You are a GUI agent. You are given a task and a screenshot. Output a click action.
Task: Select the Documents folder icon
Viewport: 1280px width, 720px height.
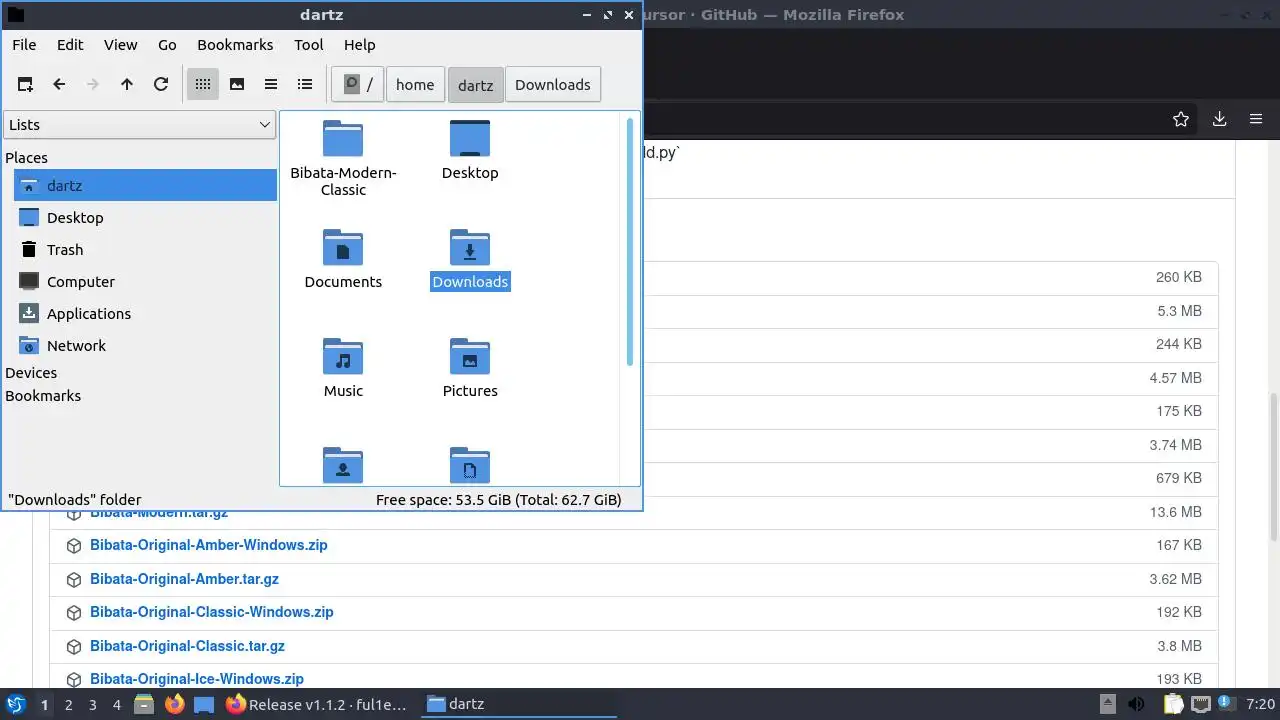click(343, 248)
